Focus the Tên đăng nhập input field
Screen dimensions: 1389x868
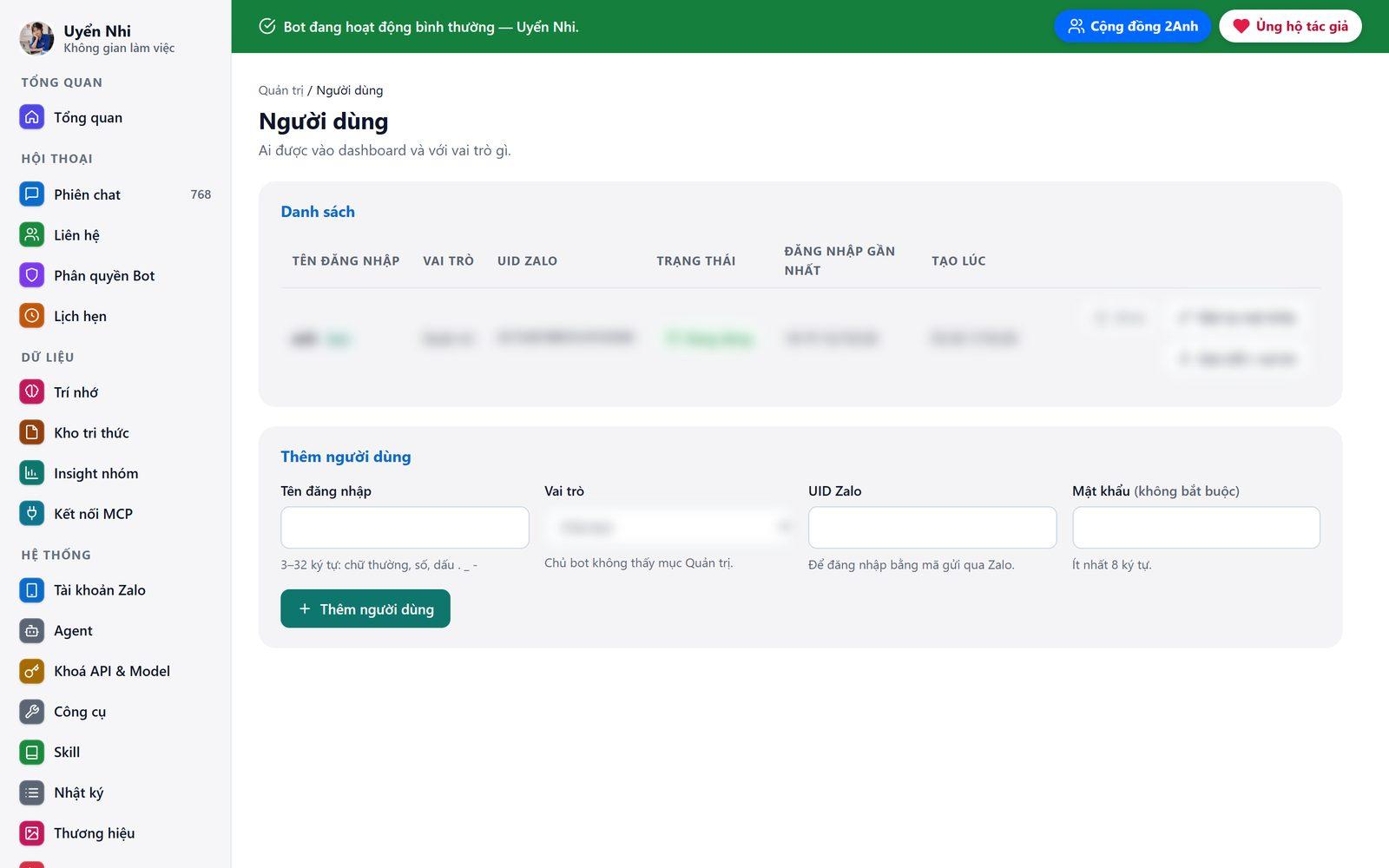pyautogui.click(x=405, y=528)
